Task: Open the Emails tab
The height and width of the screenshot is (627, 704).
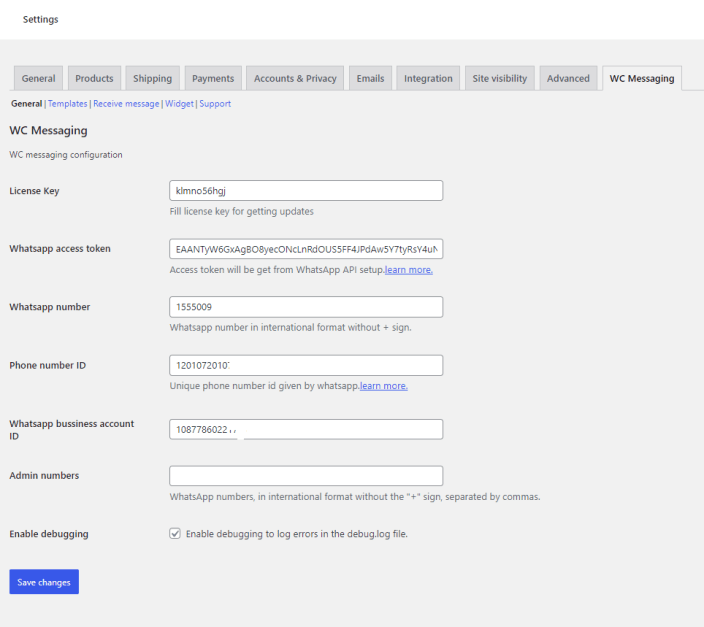Action: 370,79
